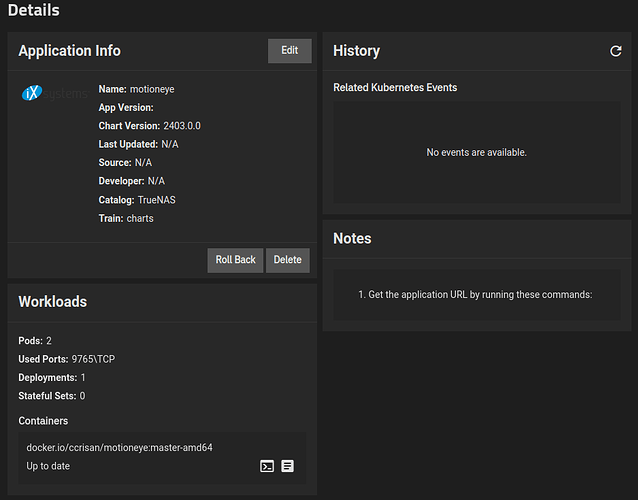The image size is (638, 500).
Task: Click the Source: N/A row
Action: click(x=125, y=163)
